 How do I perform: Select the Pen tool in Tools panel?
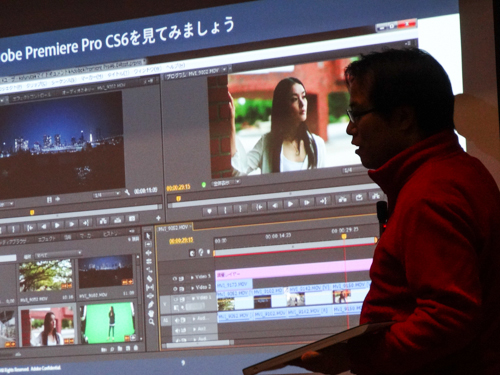150,305
